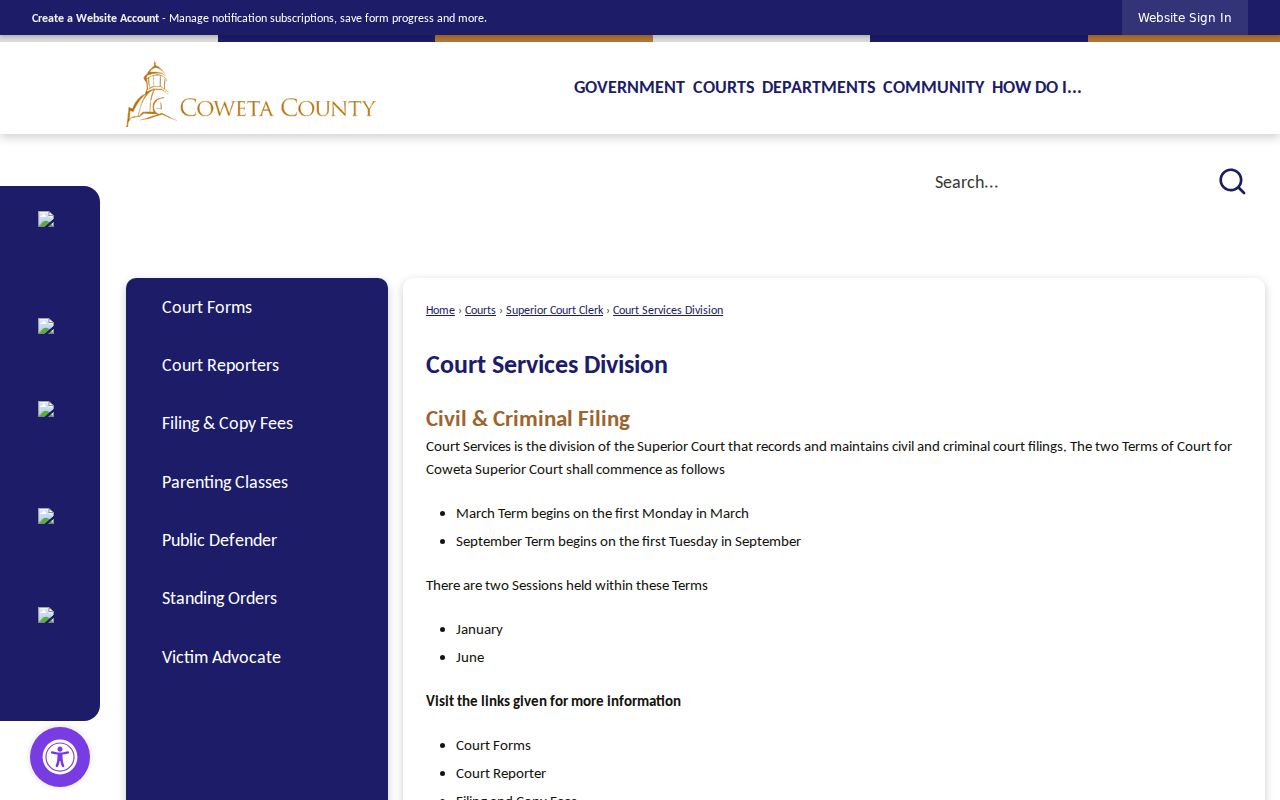Open the accessibility options widget
This screenshot has height=800, width=1280.
(x=60, y=757)
